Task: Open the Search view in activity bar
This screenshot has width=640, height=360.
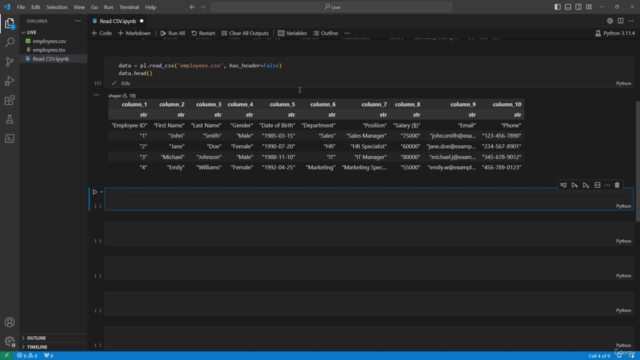Action: pos(9,42)
